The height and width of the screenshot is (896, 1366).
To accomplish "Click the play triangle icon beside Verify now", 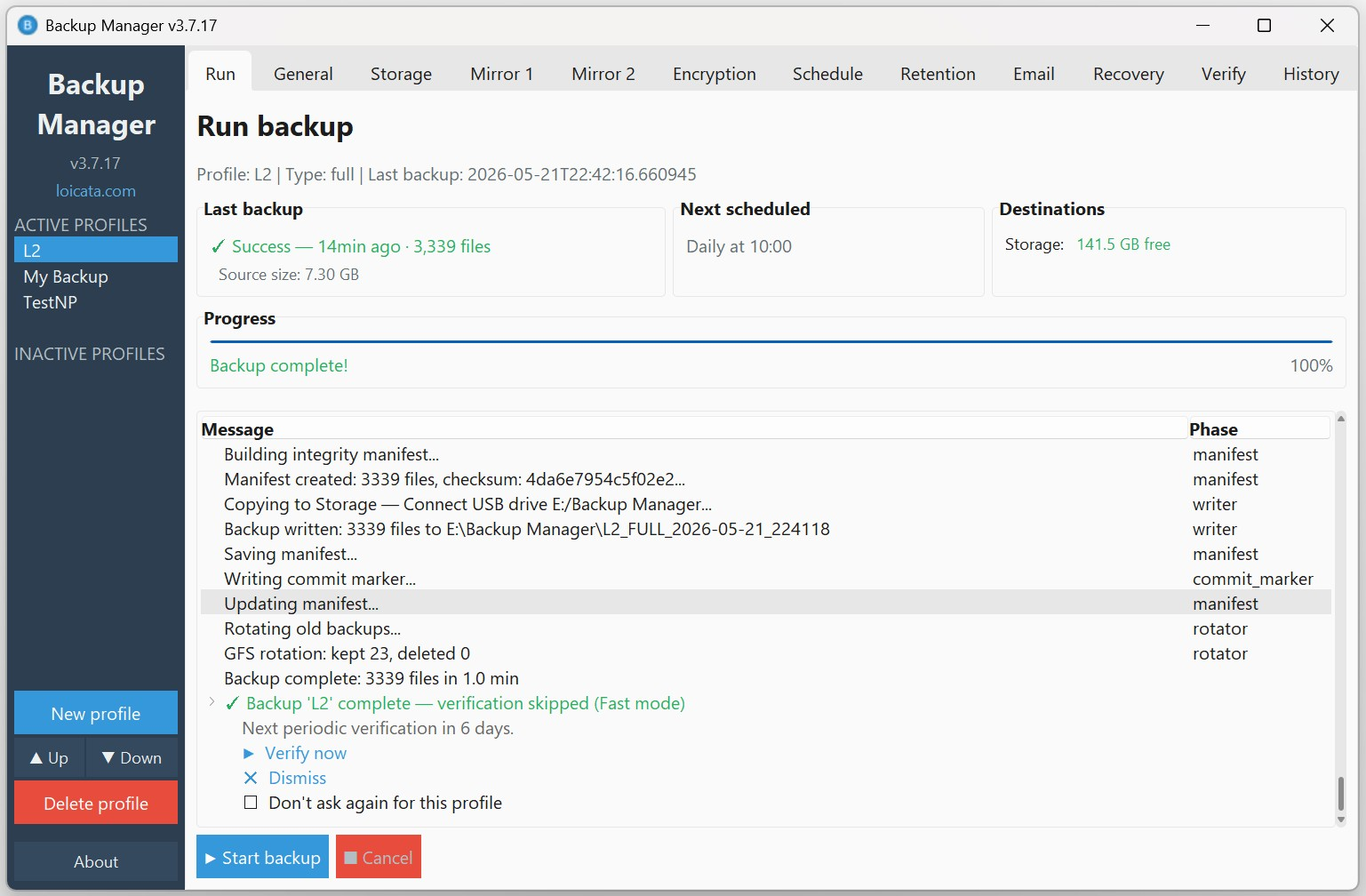I will pos(249,754).
